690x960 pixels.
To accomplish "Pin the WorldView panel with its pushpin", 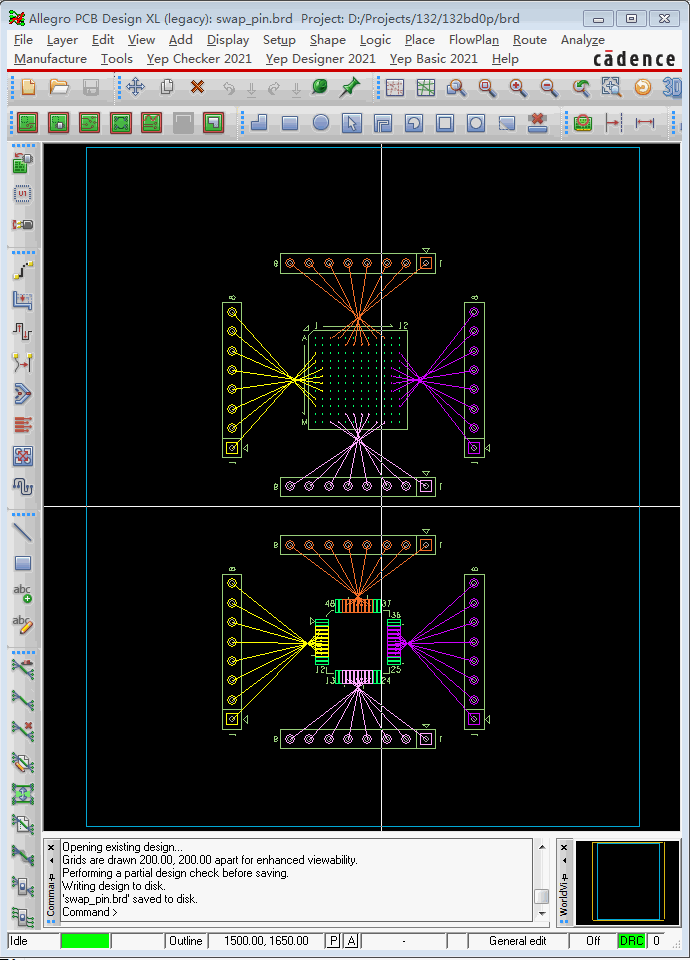I will [564, 877].
